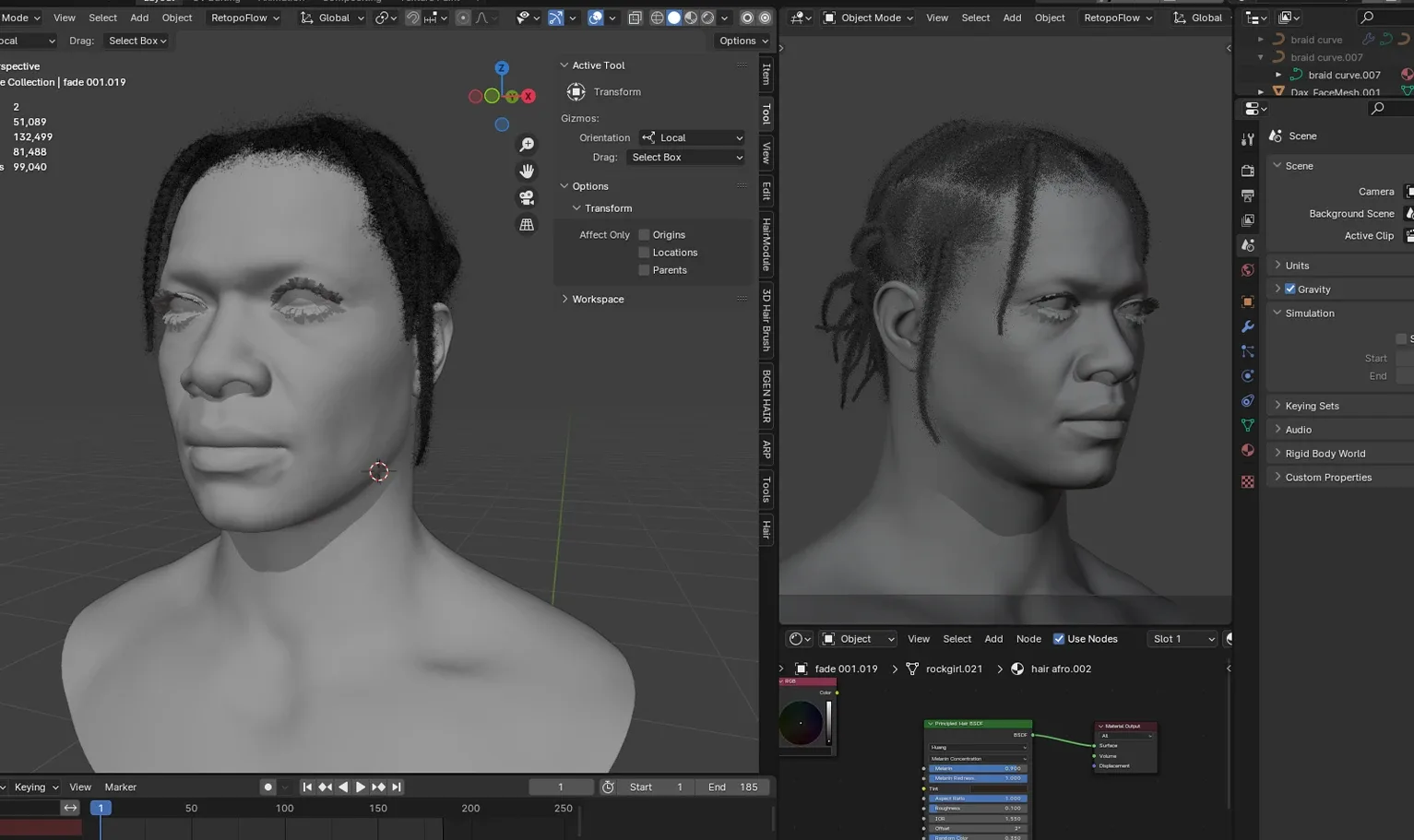Enable Affect Only Origins checkbox
This screenshot has height=840, width=1414.
click(x=644, y=235)
